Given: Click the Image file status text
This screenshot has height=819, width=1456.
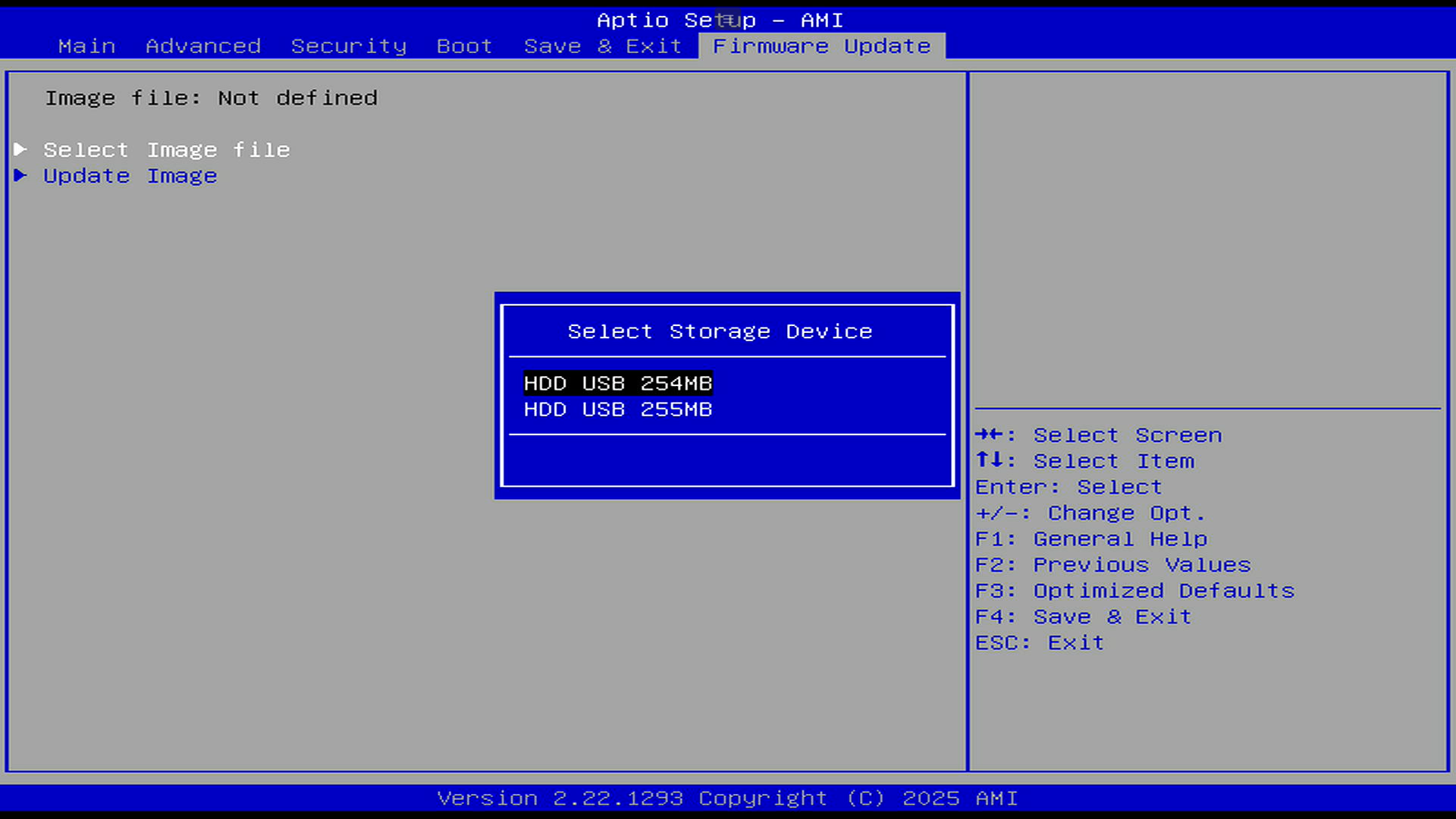Looking at the screenshot, I should [211, 98].
